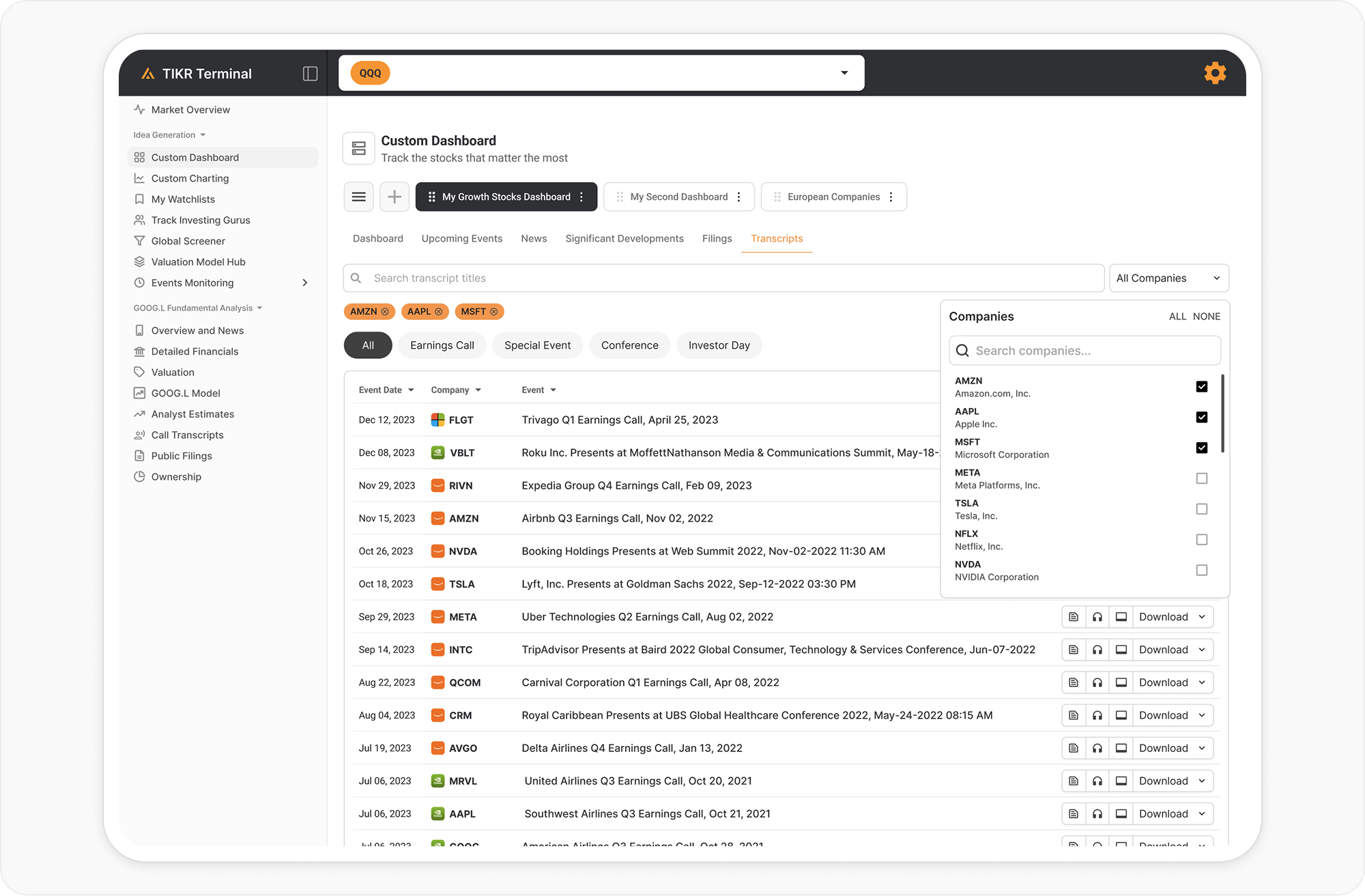Click the TIKR Terminal logo
The image size is (1365, 896).
(x=197, y=74)
